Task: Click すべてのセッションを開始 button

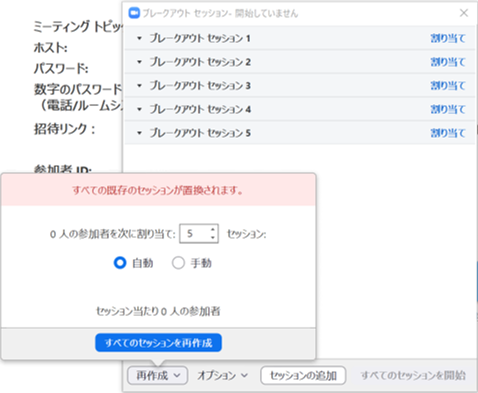Action: tap(413, 376)
